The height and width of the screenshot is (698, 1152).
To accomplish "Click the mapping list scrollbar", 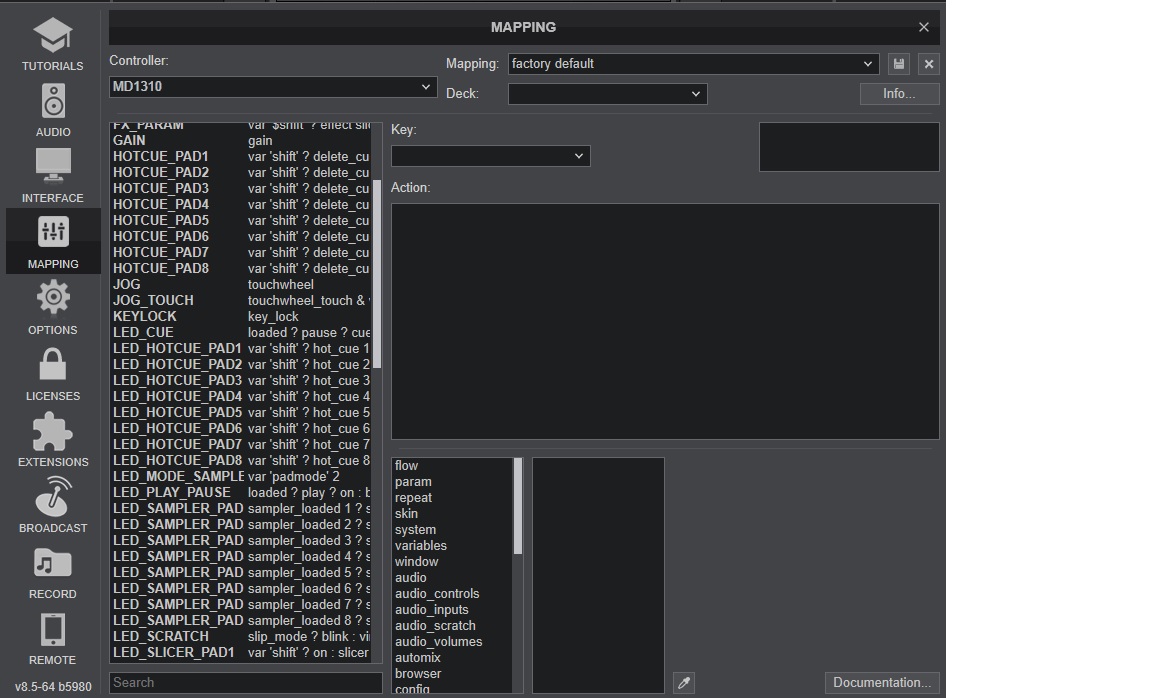I will click(x=378, y=273).
